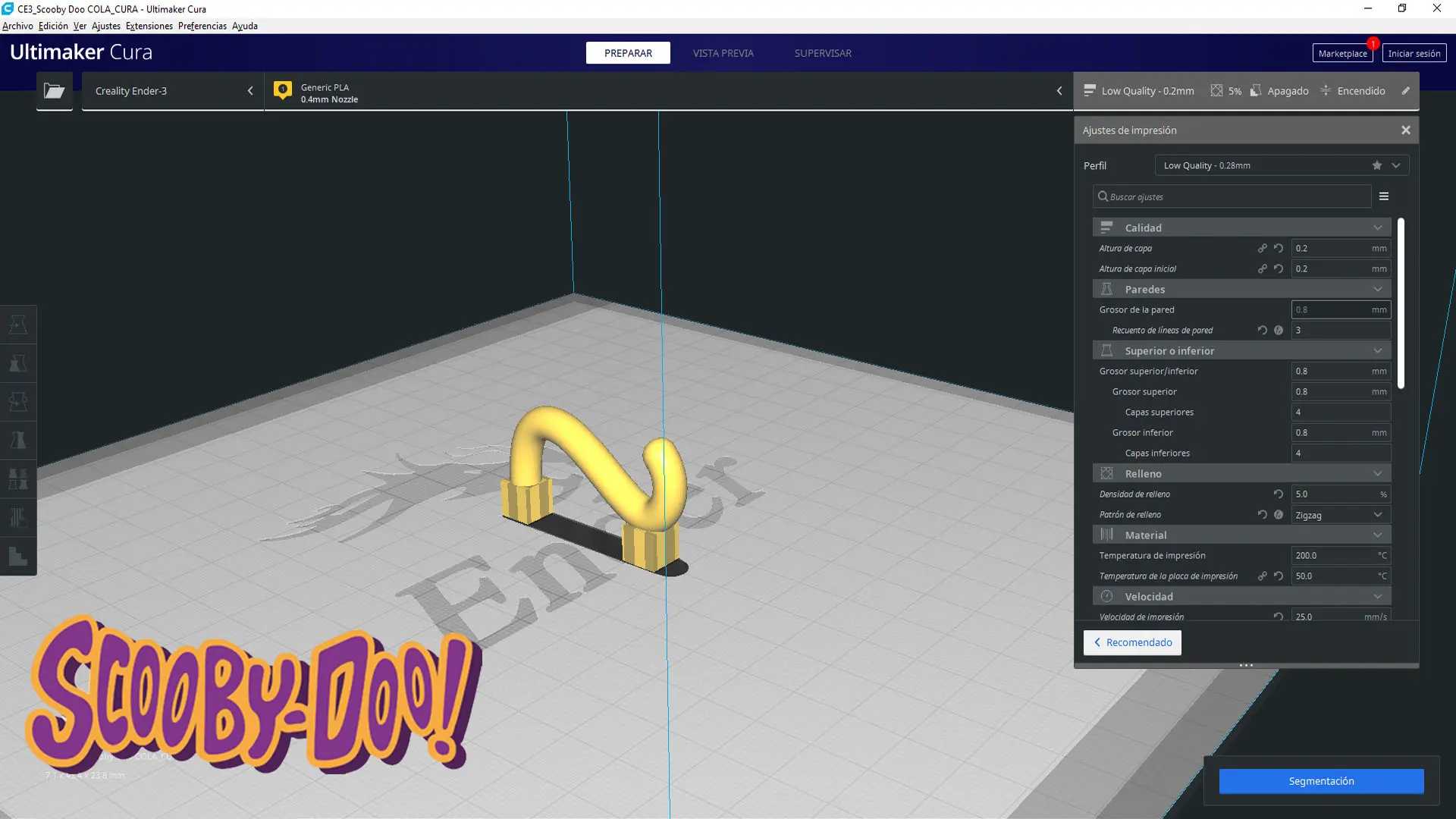Click the panel resize dots handle

[x=1246, y=665]
